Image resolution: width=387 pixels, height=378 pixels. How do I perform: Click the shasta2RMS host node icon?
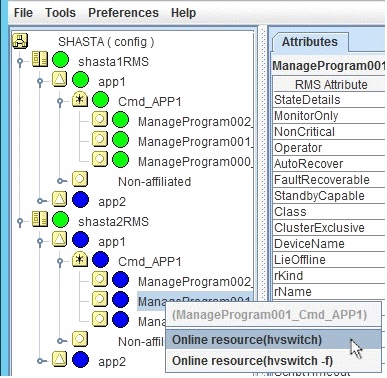coord(40,220)
